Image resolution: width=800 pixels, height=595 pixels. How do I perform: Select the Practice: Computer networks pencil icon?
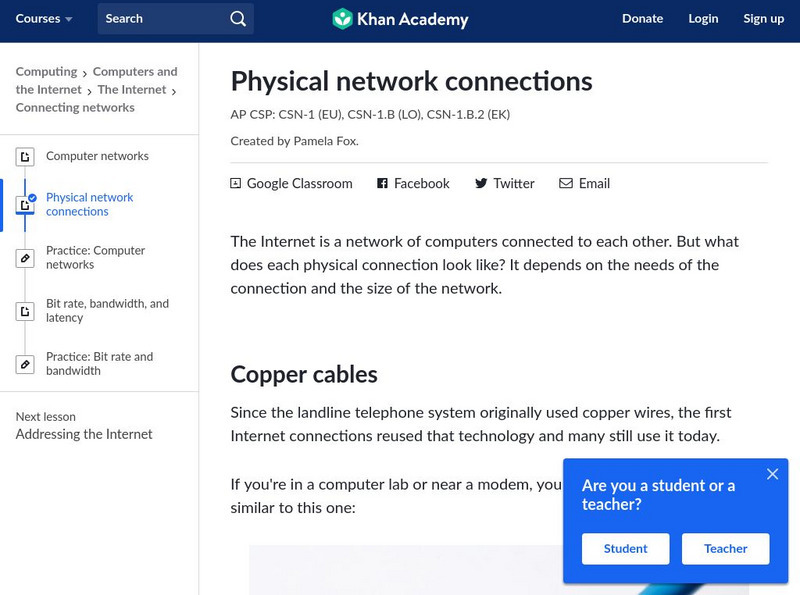point(24,257)
